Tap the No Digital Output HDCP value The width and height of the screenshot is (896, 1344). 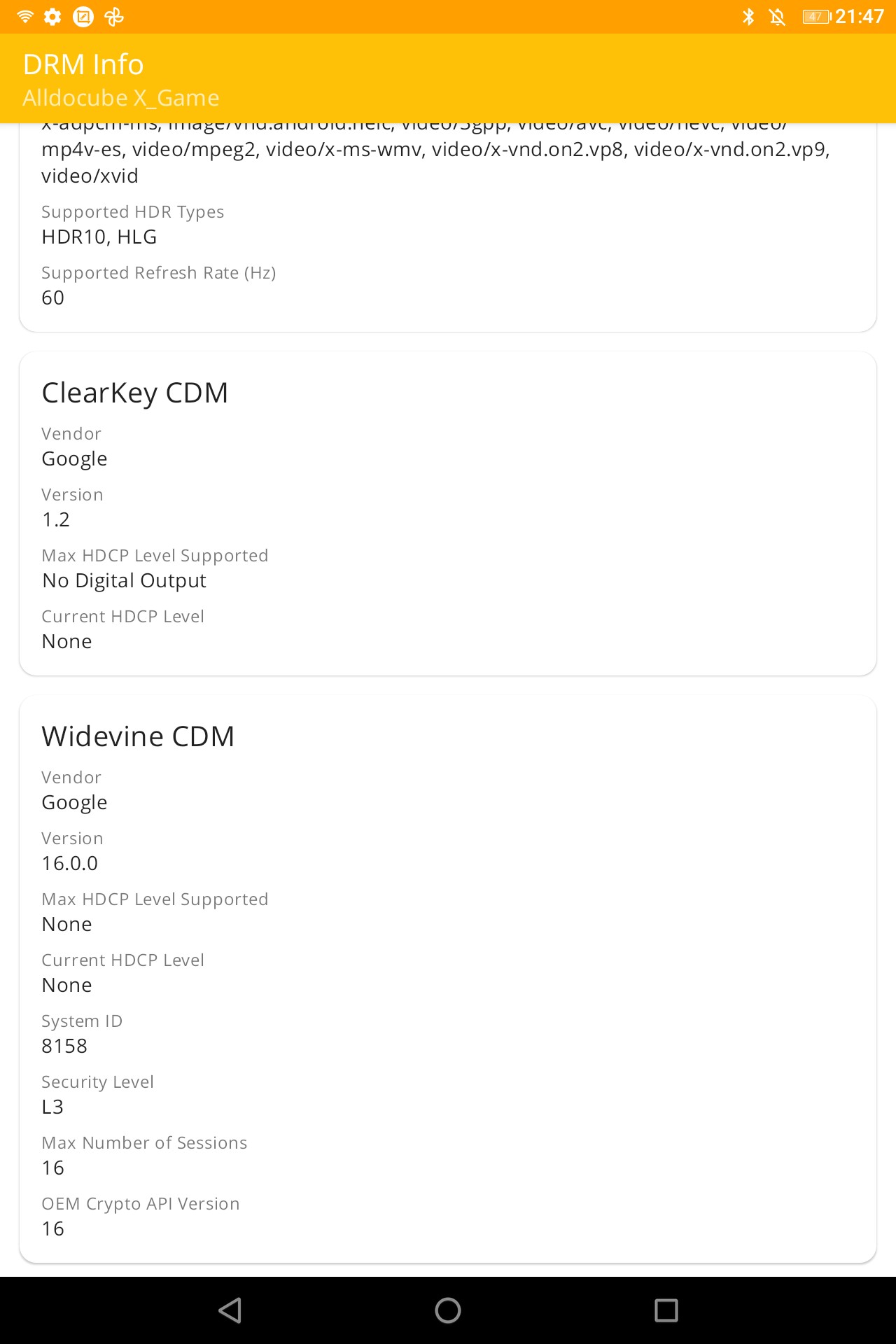[124, 580]
